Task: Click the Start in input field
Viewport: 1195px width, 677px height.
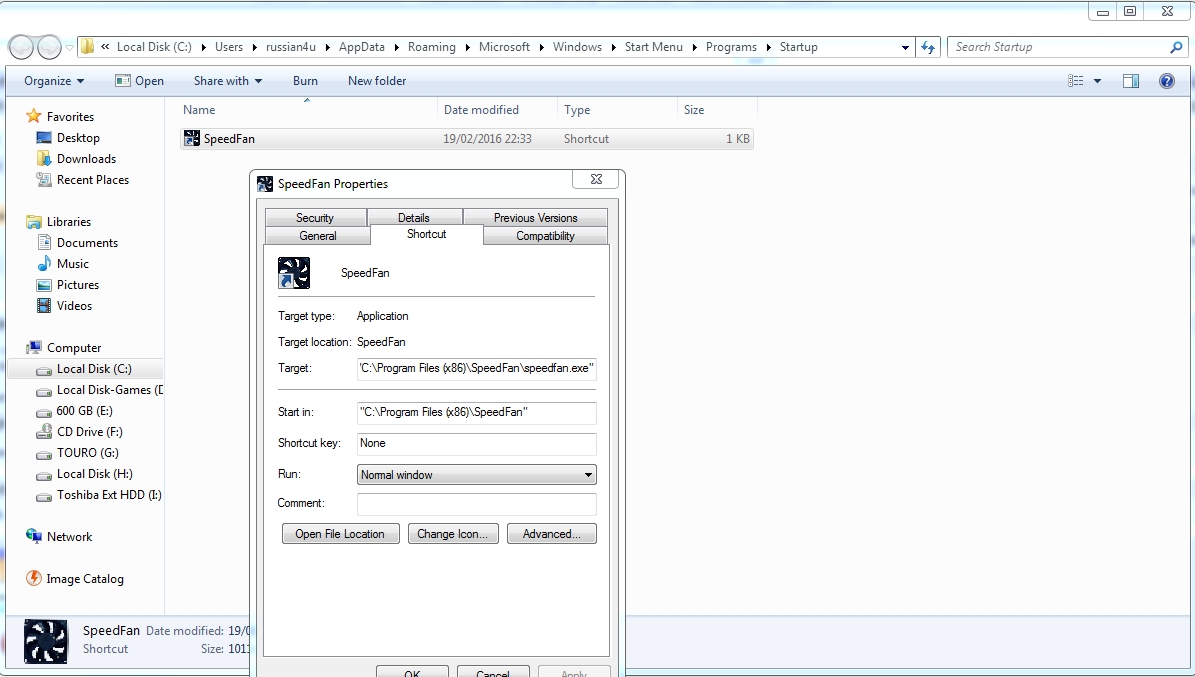Action: coord(476,412)
